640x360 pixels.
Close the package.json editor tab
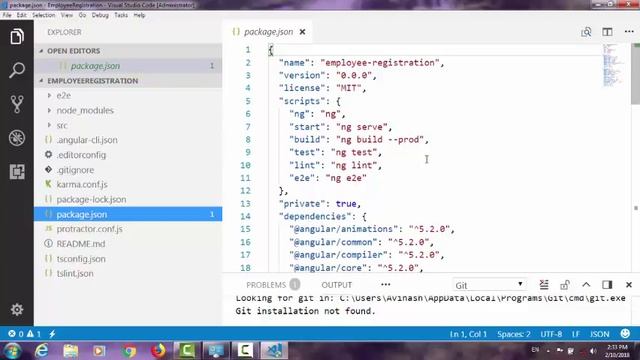pos(302,32)
